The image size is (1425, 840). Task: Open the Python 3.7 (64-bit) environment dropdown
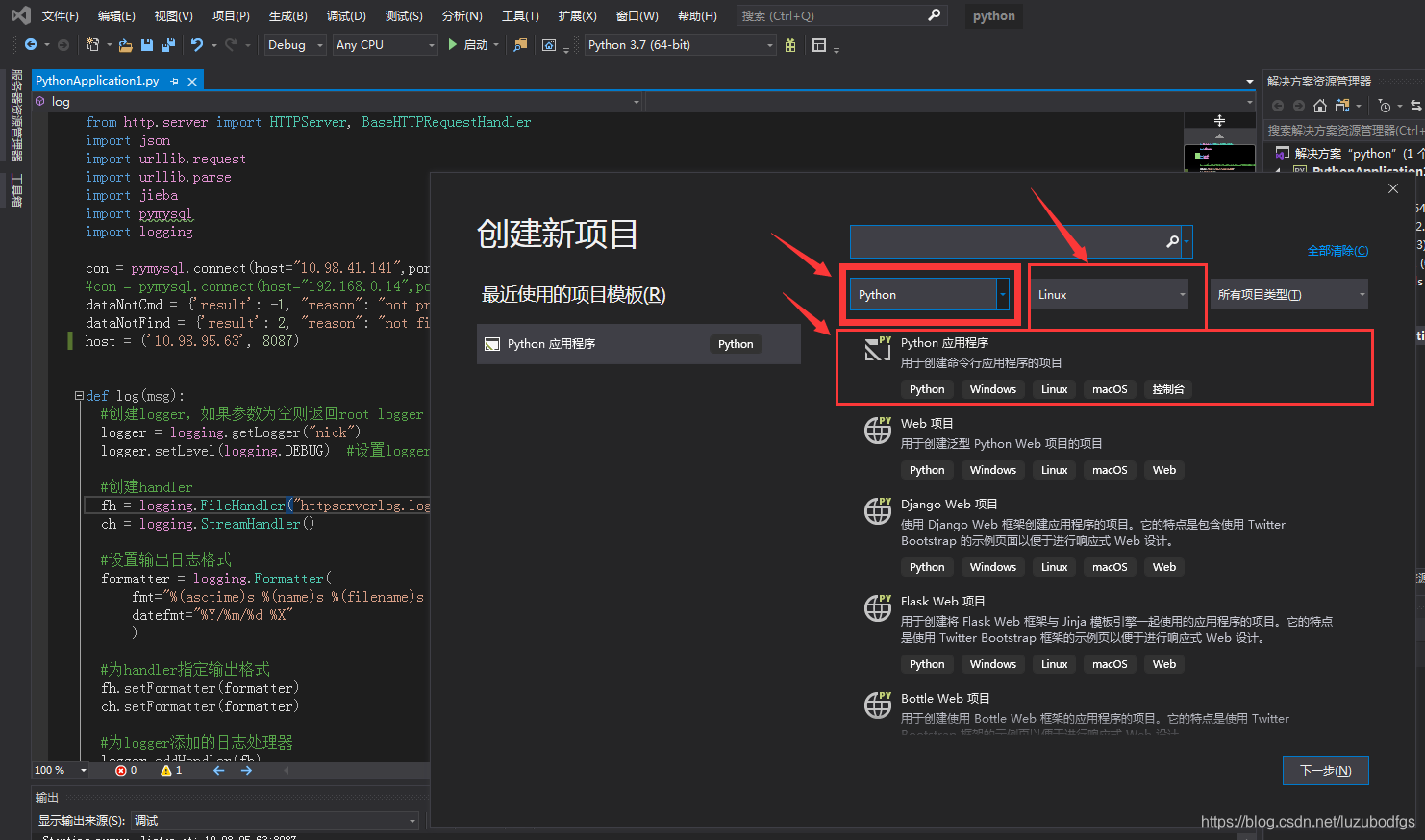(680, 44)
